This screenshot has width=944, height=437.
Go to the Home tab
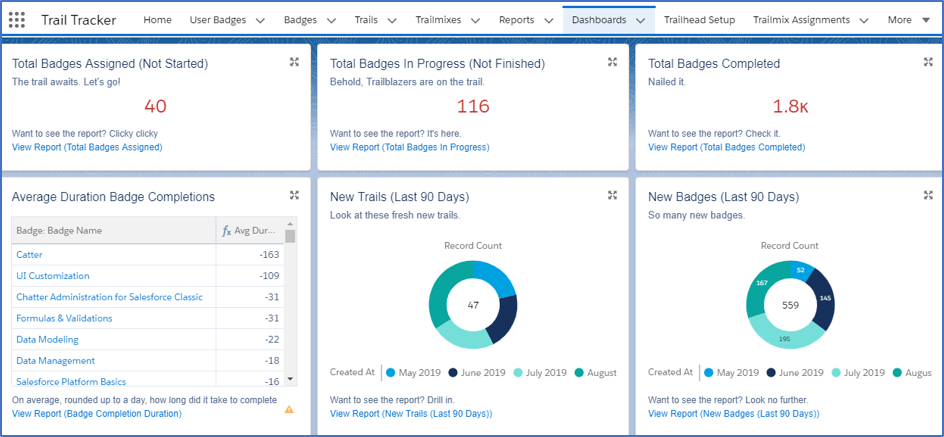point(157,20)
